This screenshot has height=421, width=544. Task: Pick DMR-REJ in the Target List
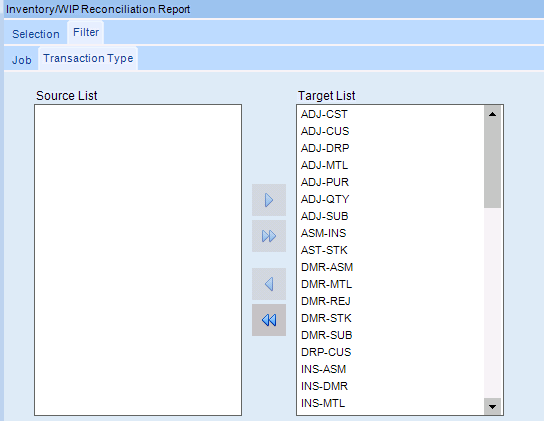[x=390, y=301]
